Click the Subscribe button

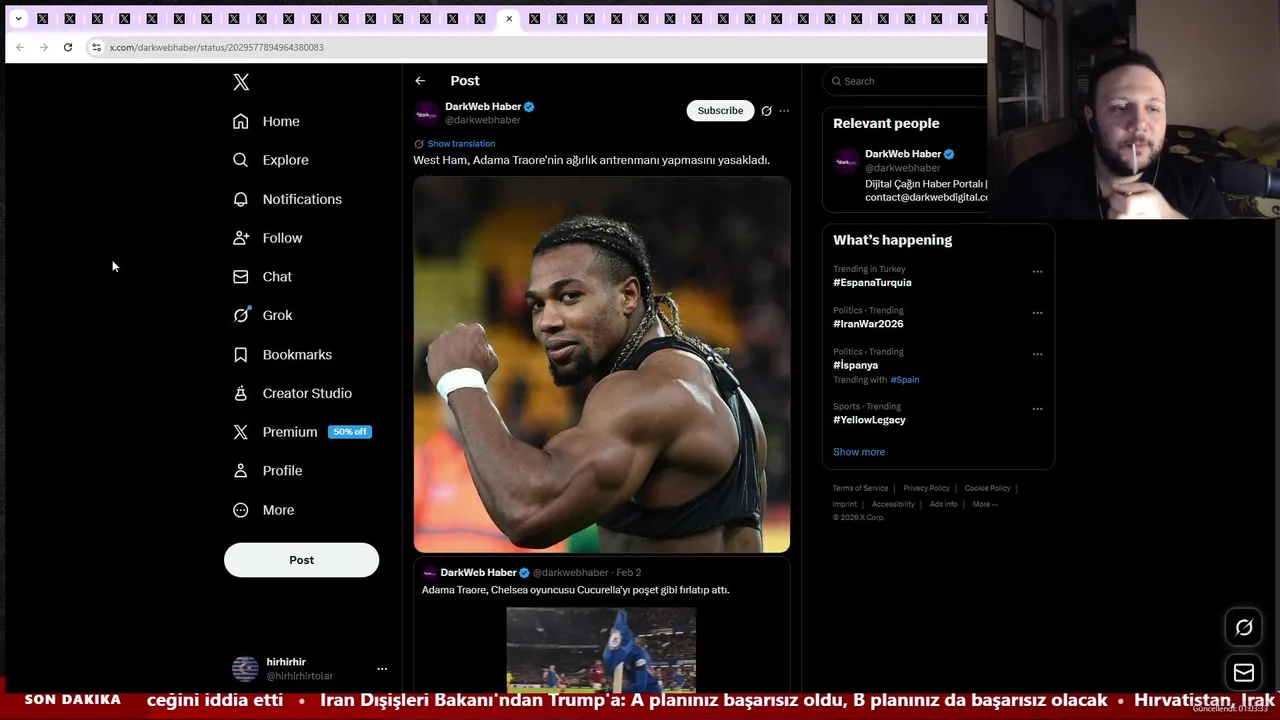tap(720, 111)
